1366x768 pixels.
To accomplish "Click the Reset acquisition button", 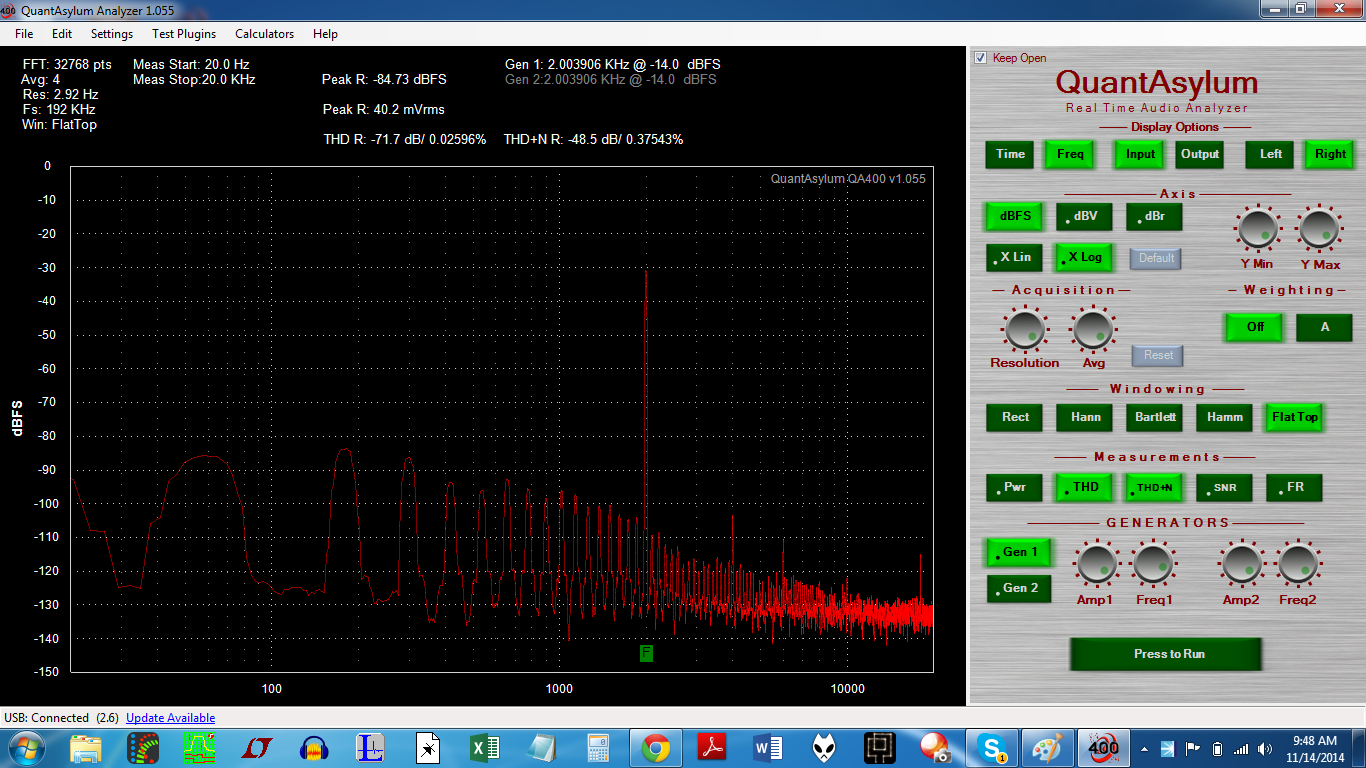I will (x=1158, y=355).
